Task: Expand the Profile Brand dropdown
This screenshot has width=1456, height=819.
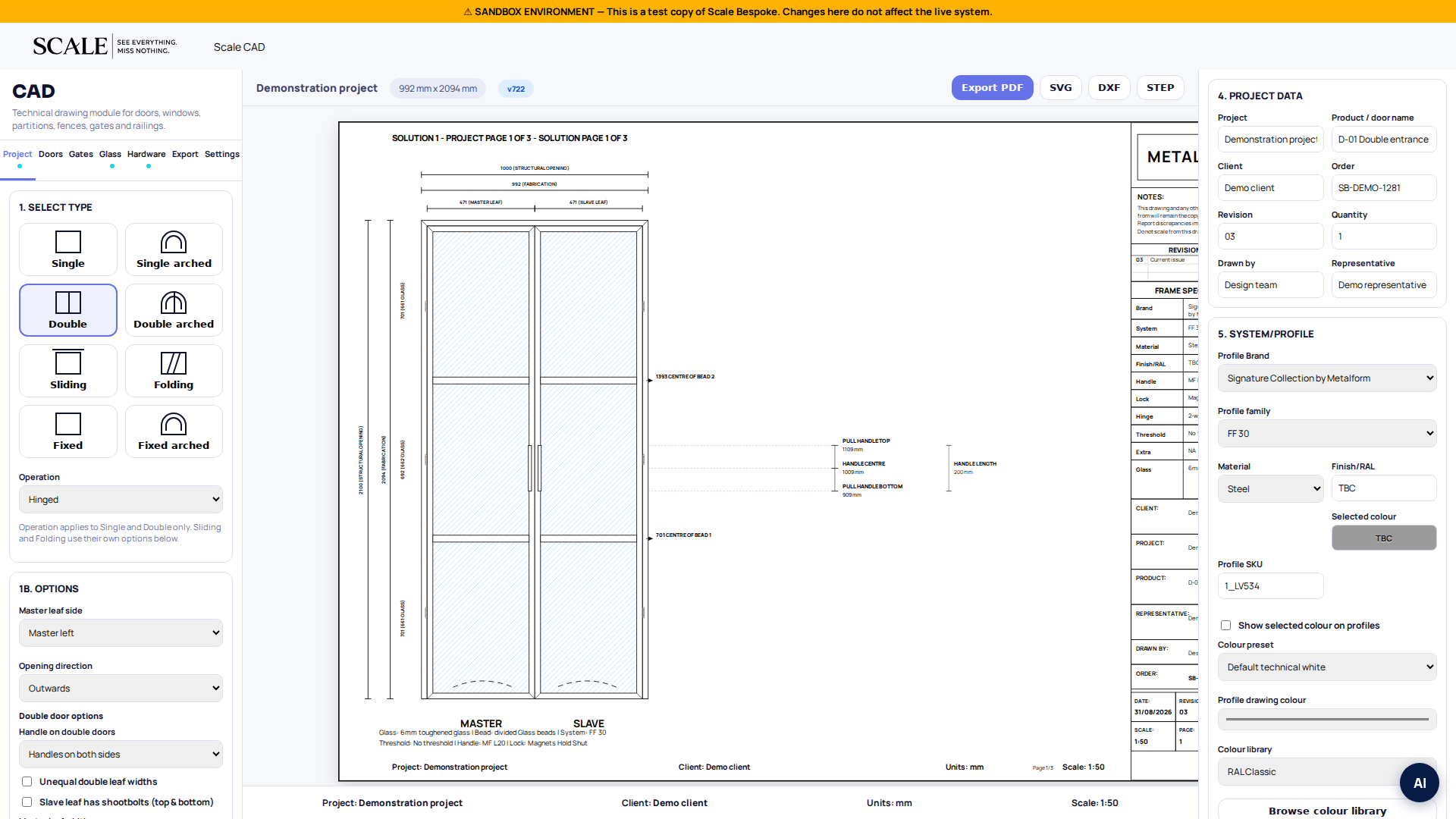Action: (1327, 378)
